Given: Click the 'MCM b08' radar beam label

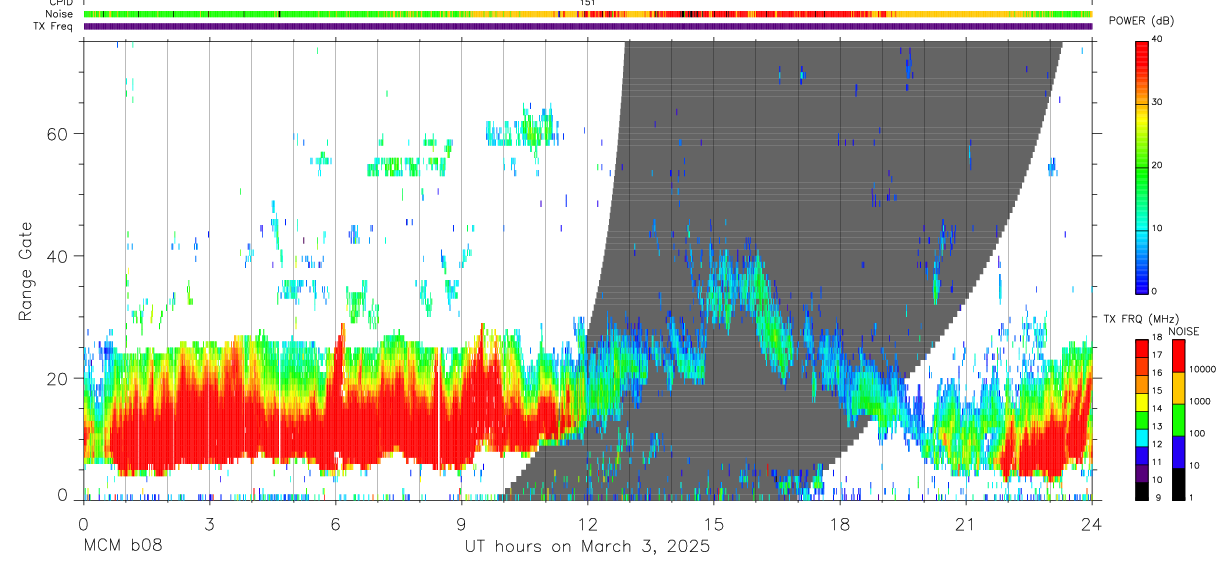Looking at the screenshot, I should 121,547.
